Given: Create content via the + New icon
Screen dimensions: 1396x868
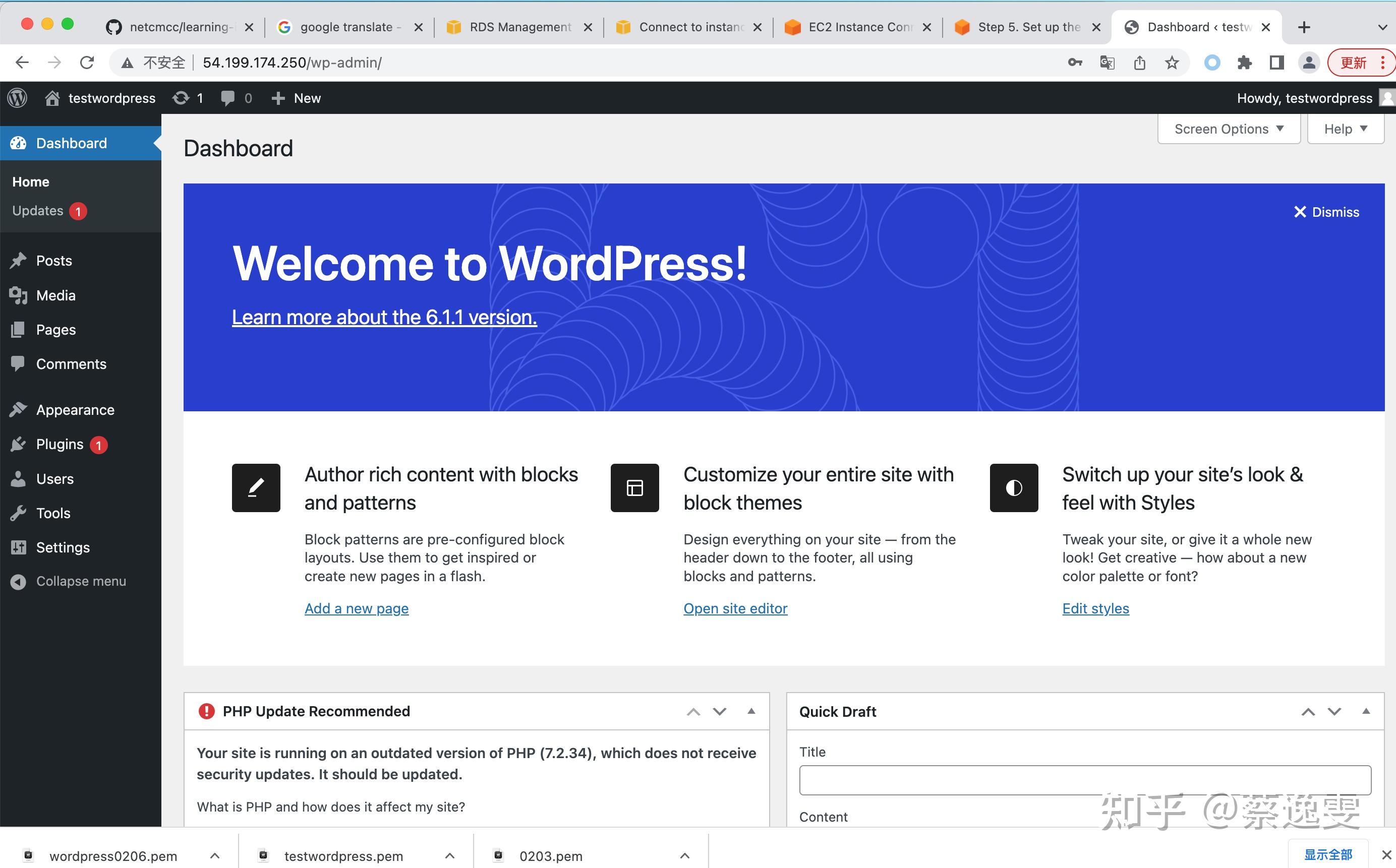Looking at the screenshot, I should coord(278,98).
